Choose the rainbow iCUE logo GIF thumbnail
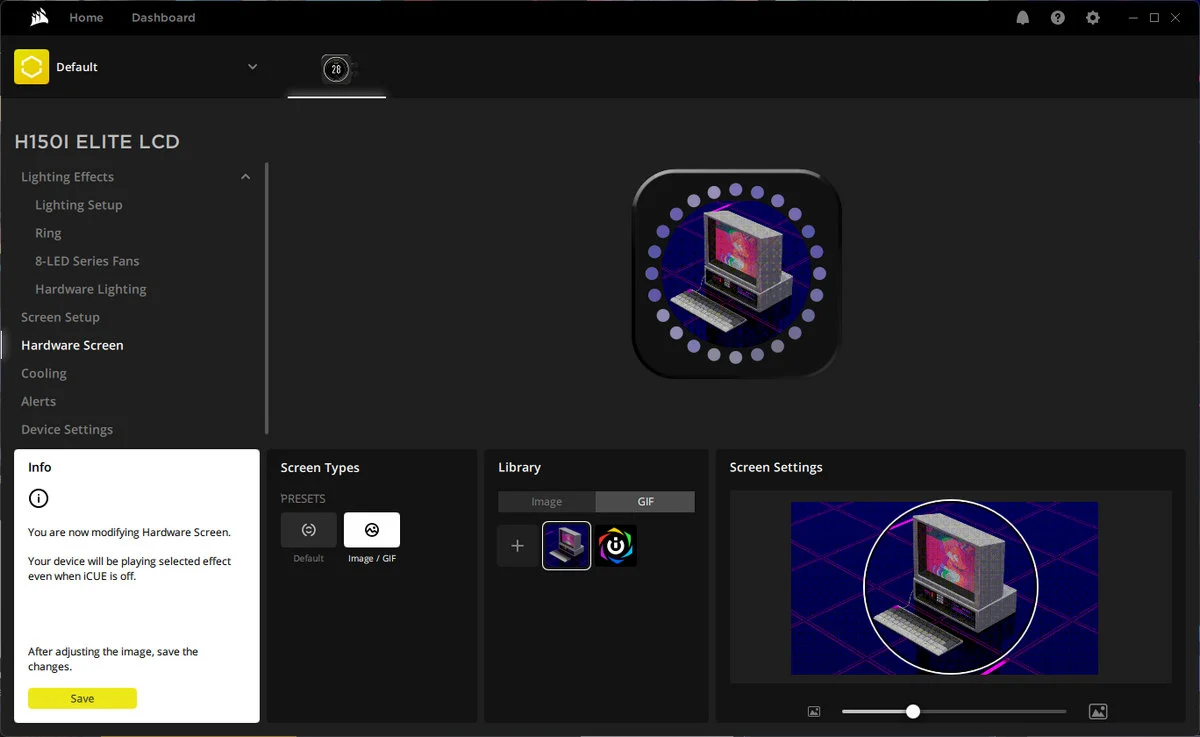This screenshot has height=737, width=1200. [616, 546]
